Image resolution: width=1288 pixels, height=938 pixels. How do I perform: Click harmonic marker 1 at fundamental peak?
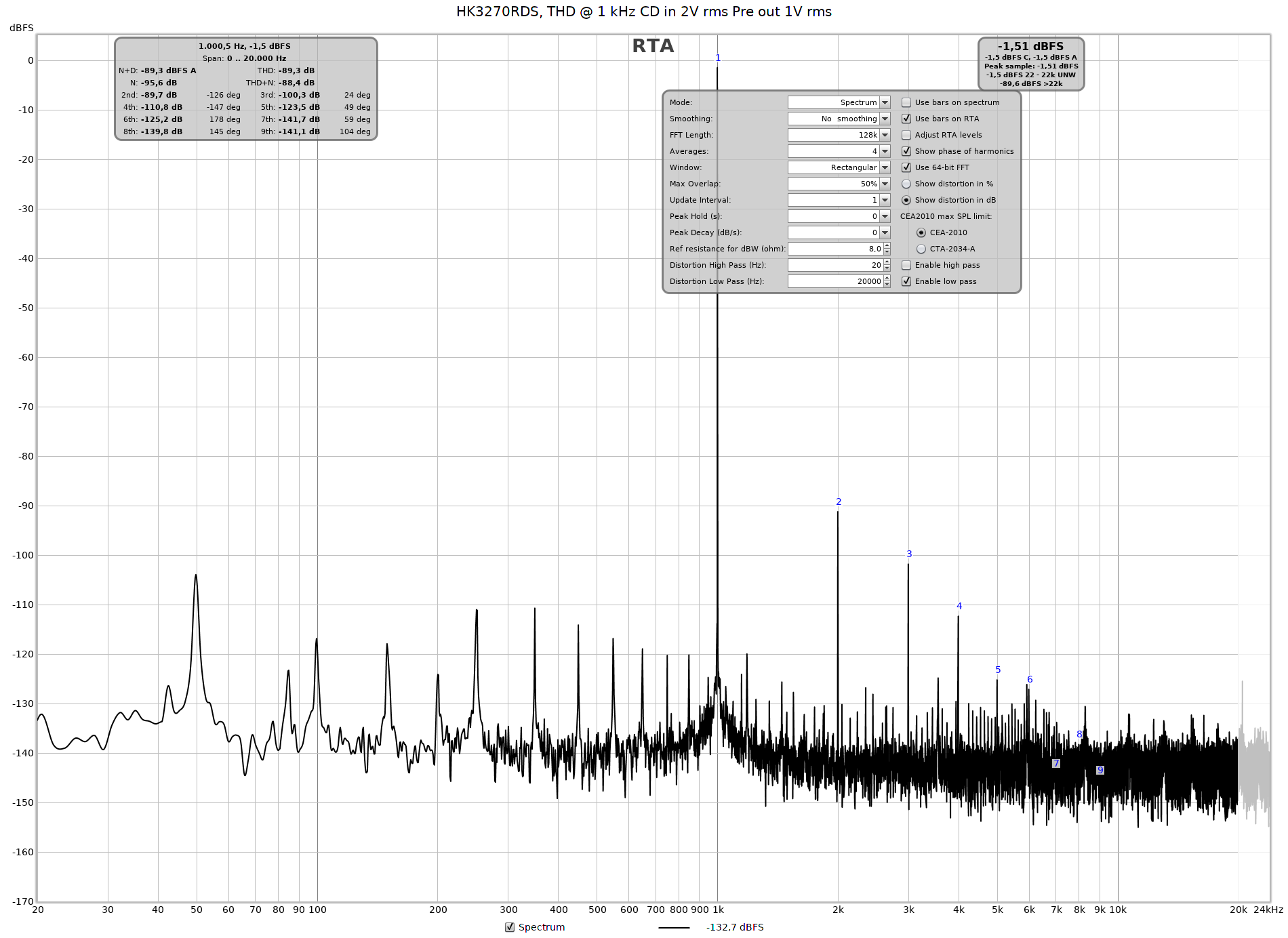click(x=718, y=58)
